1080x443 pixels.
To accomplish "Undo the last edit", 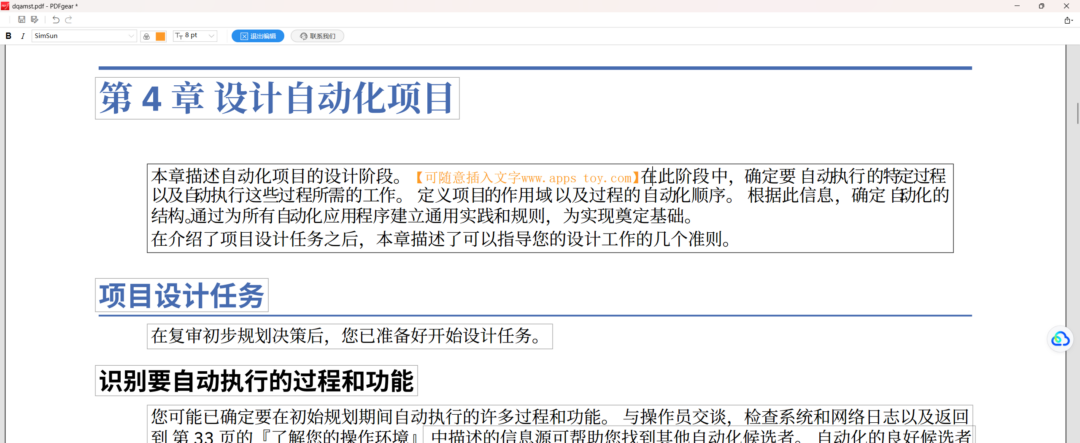I will (56, 20).
